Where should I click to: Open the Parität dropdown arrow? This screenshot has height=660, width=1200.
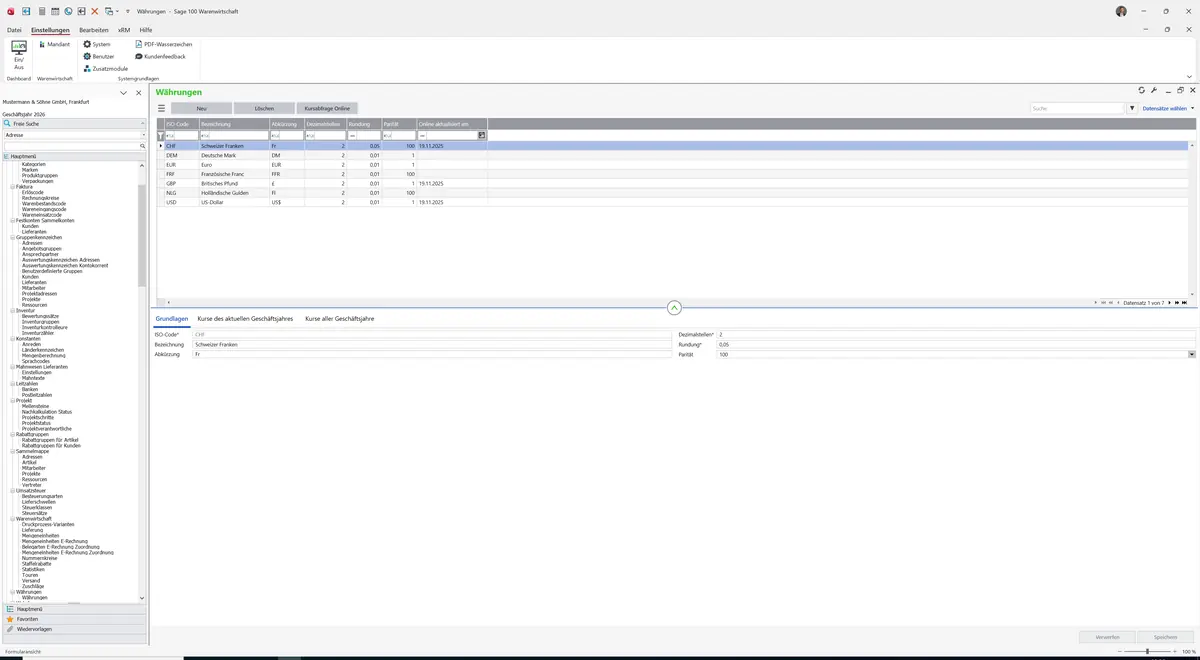pos(1192,354)
